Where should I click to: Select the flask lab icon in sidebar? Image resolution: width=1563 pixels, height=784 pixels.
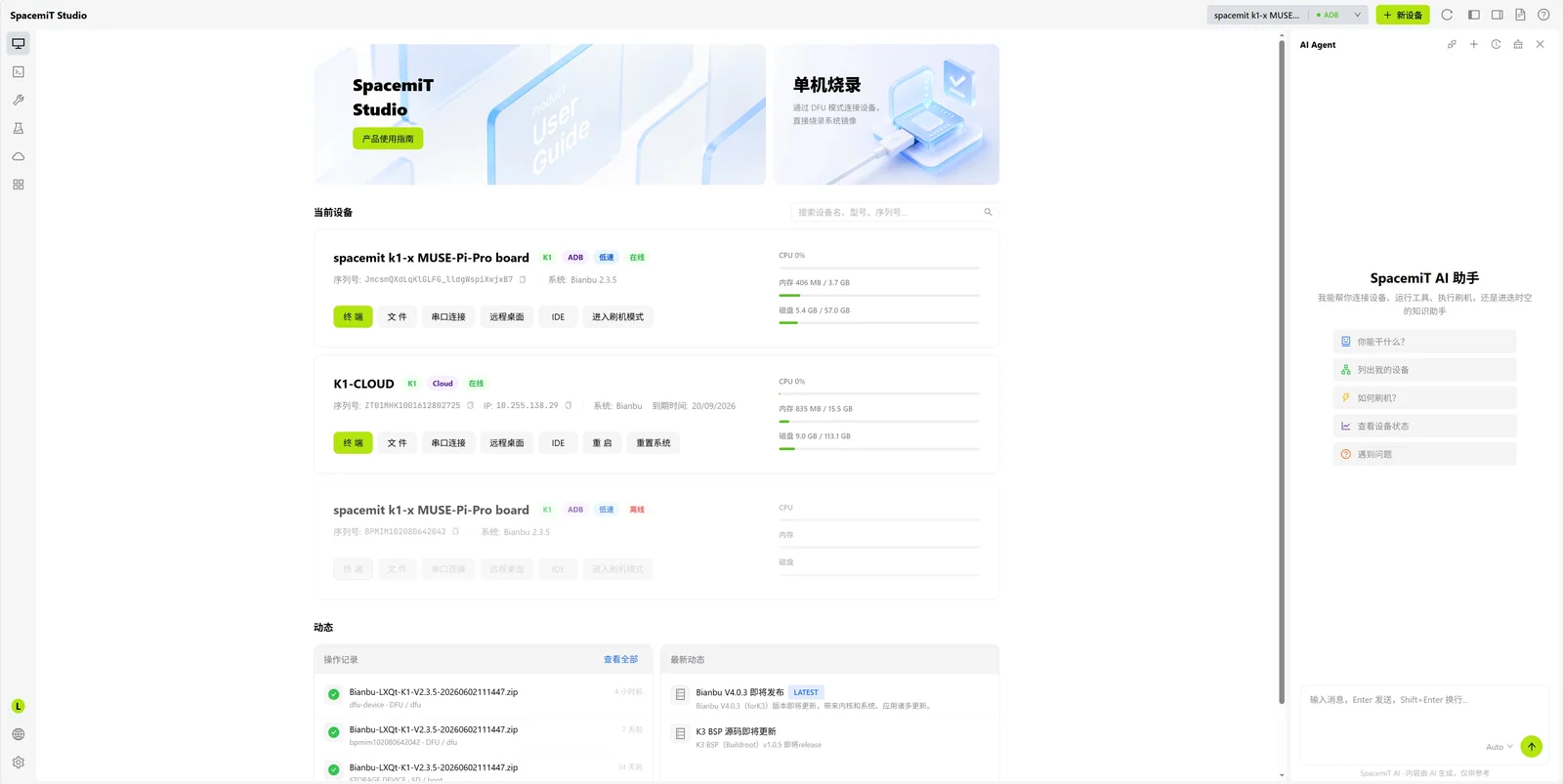point(18,128)
